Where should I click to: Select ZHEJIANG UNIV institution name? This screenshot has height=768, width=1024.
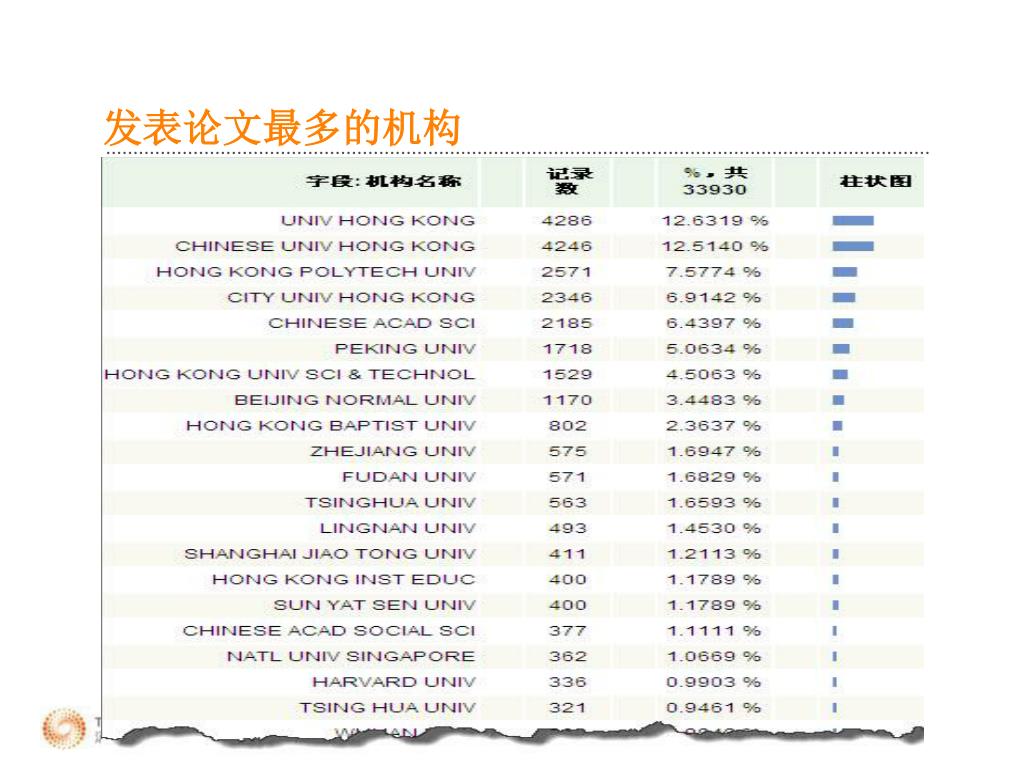pyautogui.click(x=392, y=451)
